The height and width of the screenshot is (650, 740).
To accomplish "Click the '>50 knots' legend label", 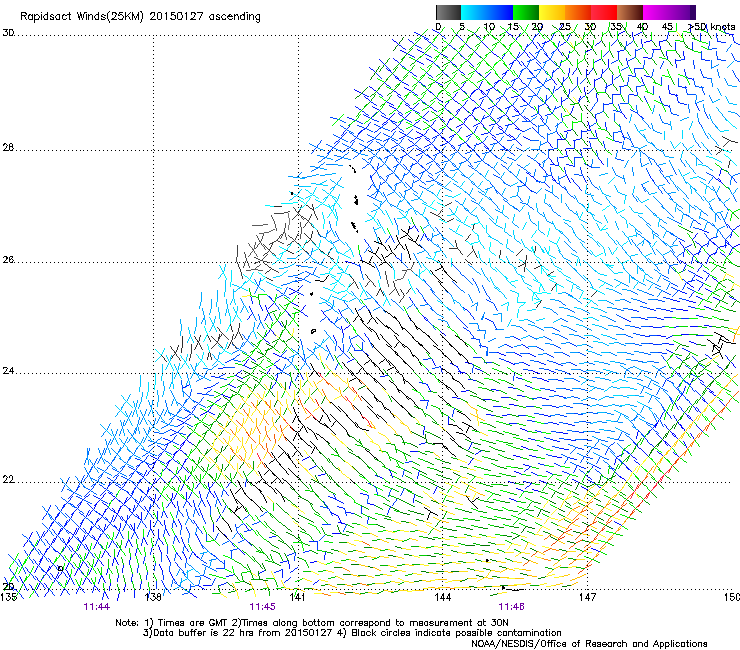I will (x=712, y=27).
